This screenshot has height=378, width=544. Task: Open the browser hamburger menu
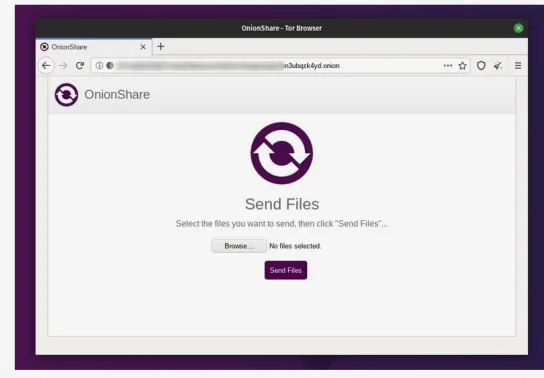pyautogui.click(x=518, y=66)
